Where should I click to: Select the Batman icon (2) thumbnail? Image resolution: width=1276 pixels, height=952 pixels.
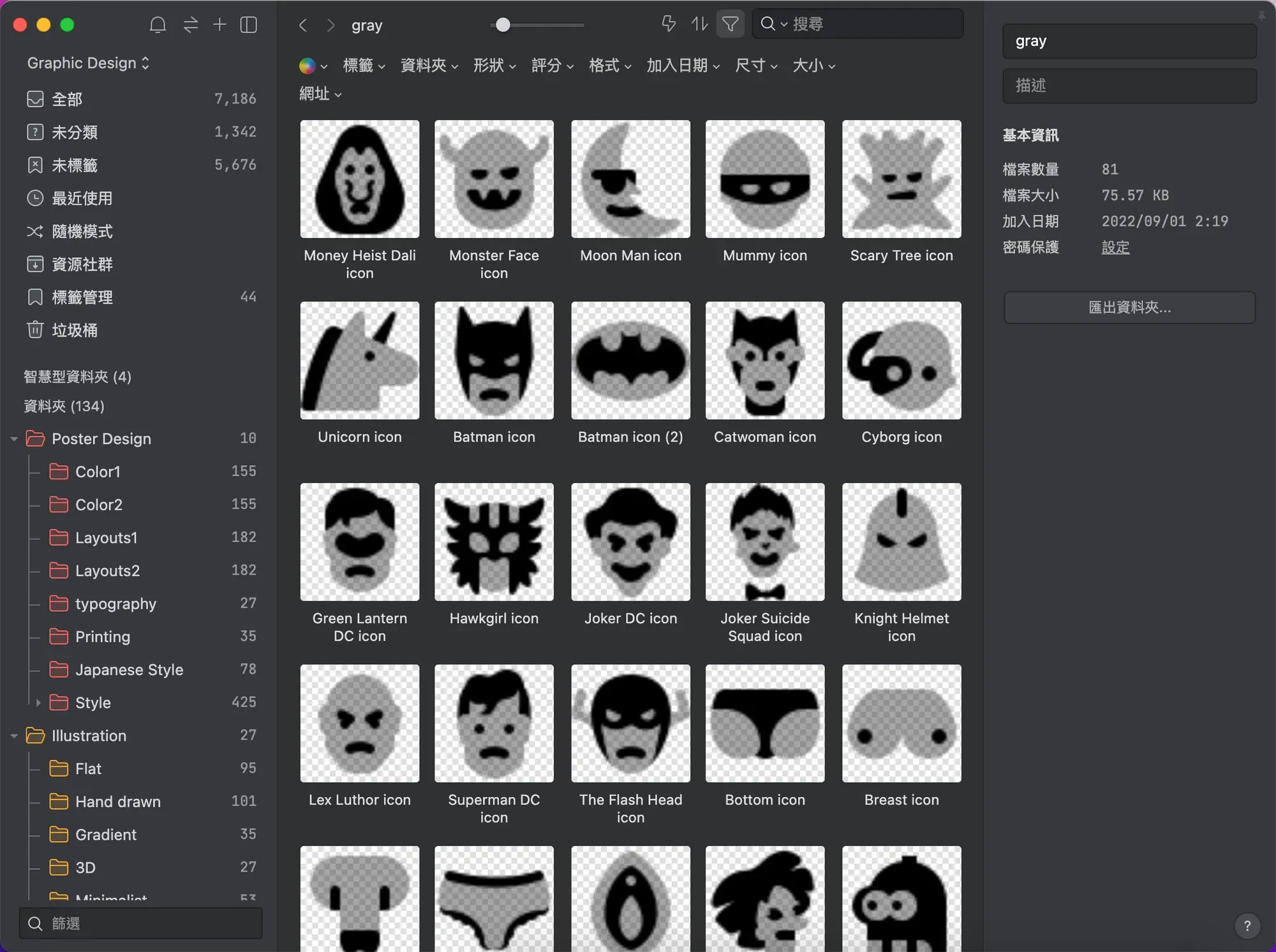point(630,361)
